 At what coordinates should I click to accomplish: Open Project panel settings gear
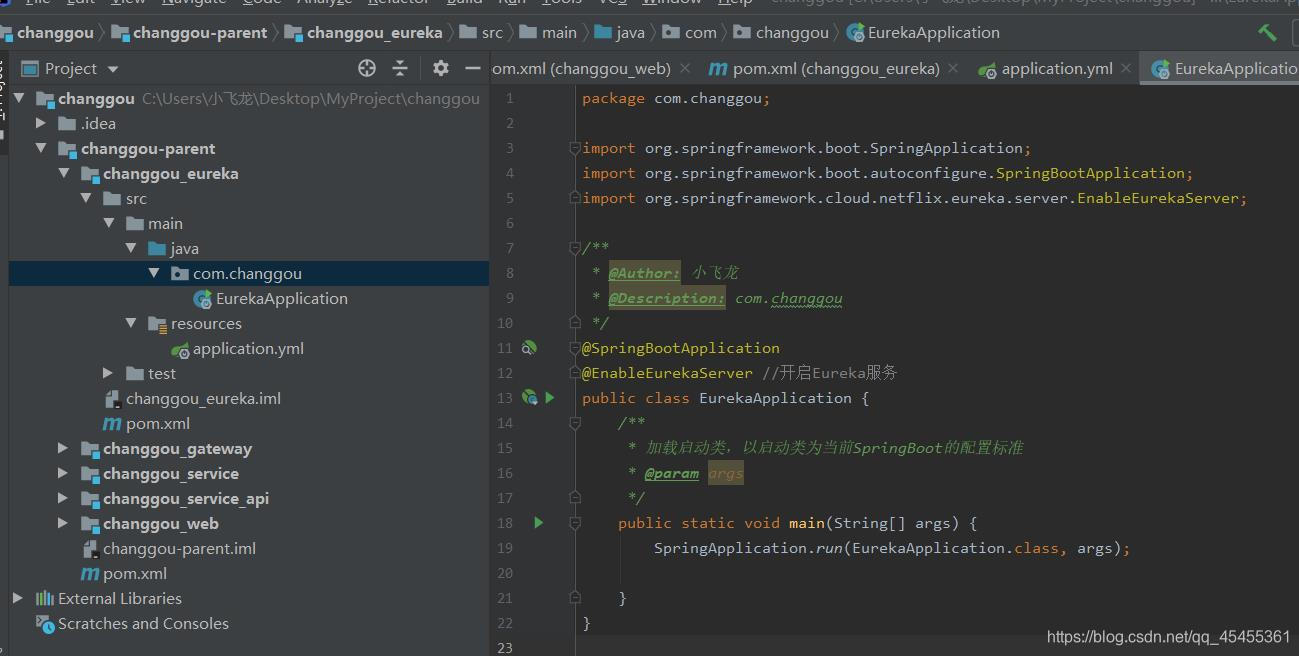tap(441, 68)
